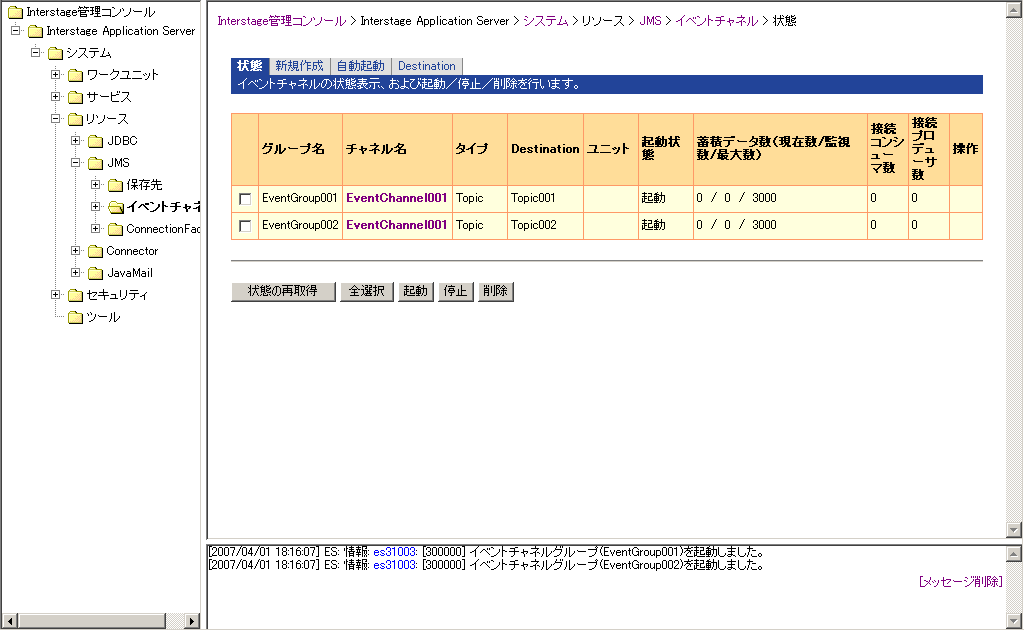Collapse the リソース tree node
1024x630 pixels.
point(56,119)
